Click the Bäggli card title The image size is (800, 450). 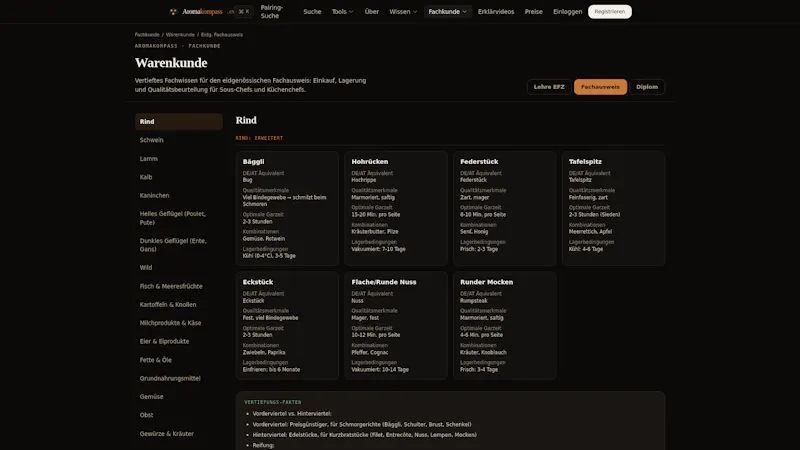pyautogui.click(x=254, y=161)
